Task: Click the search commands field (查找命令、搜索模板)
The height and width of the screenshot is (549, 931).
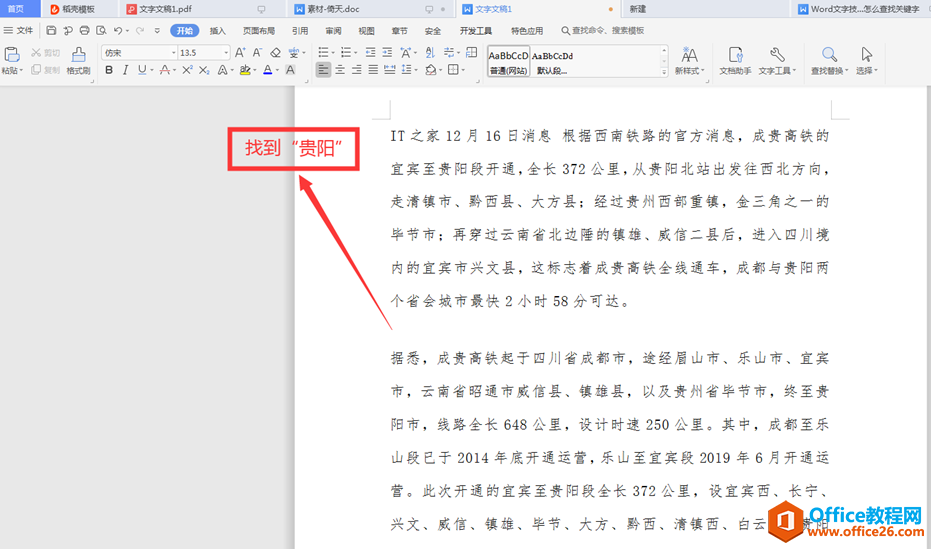Action: pyautogui.click(x=603, y=30)
